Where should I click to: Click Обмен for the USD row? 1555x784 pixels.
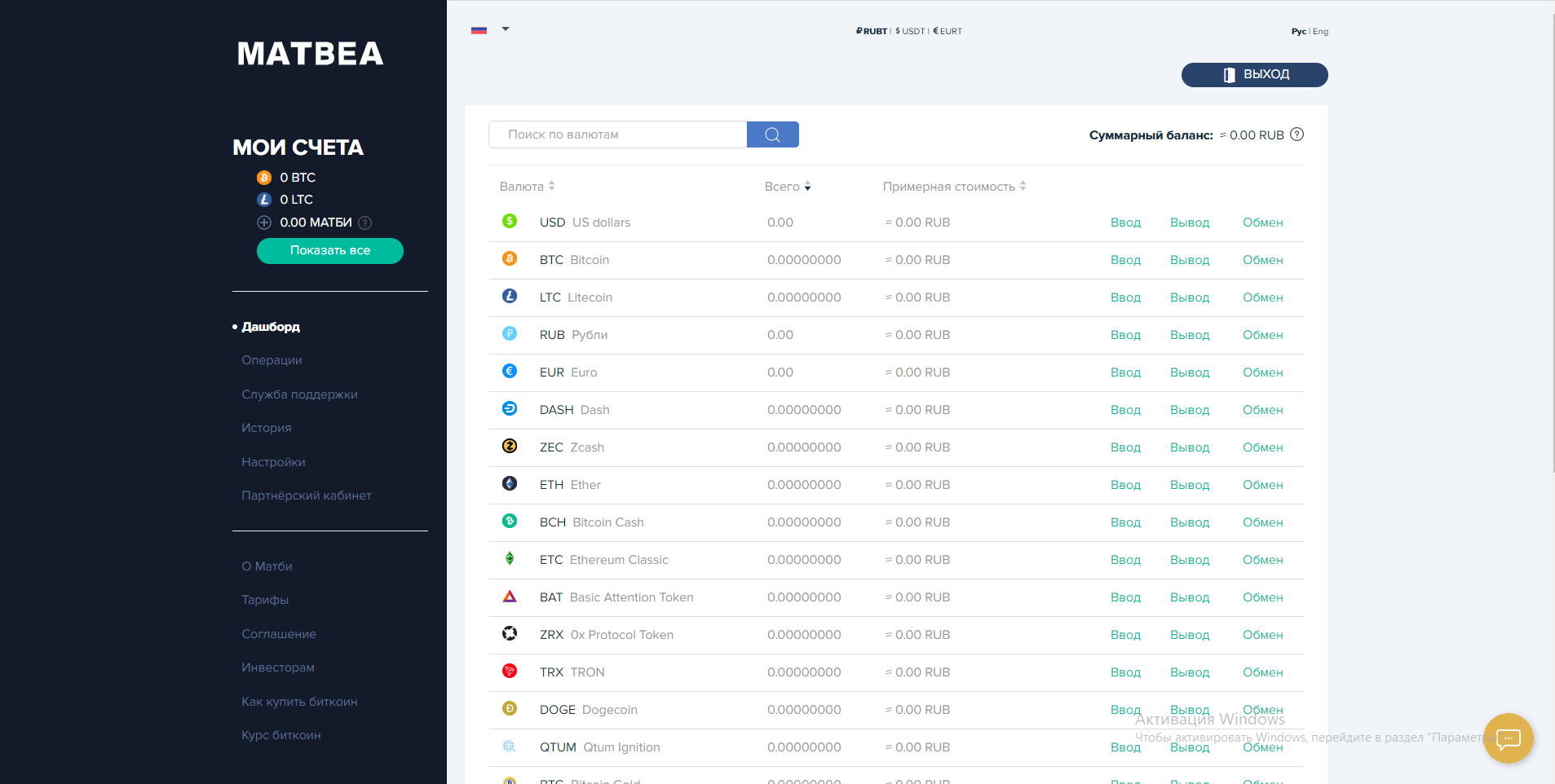pos(1263,222)
